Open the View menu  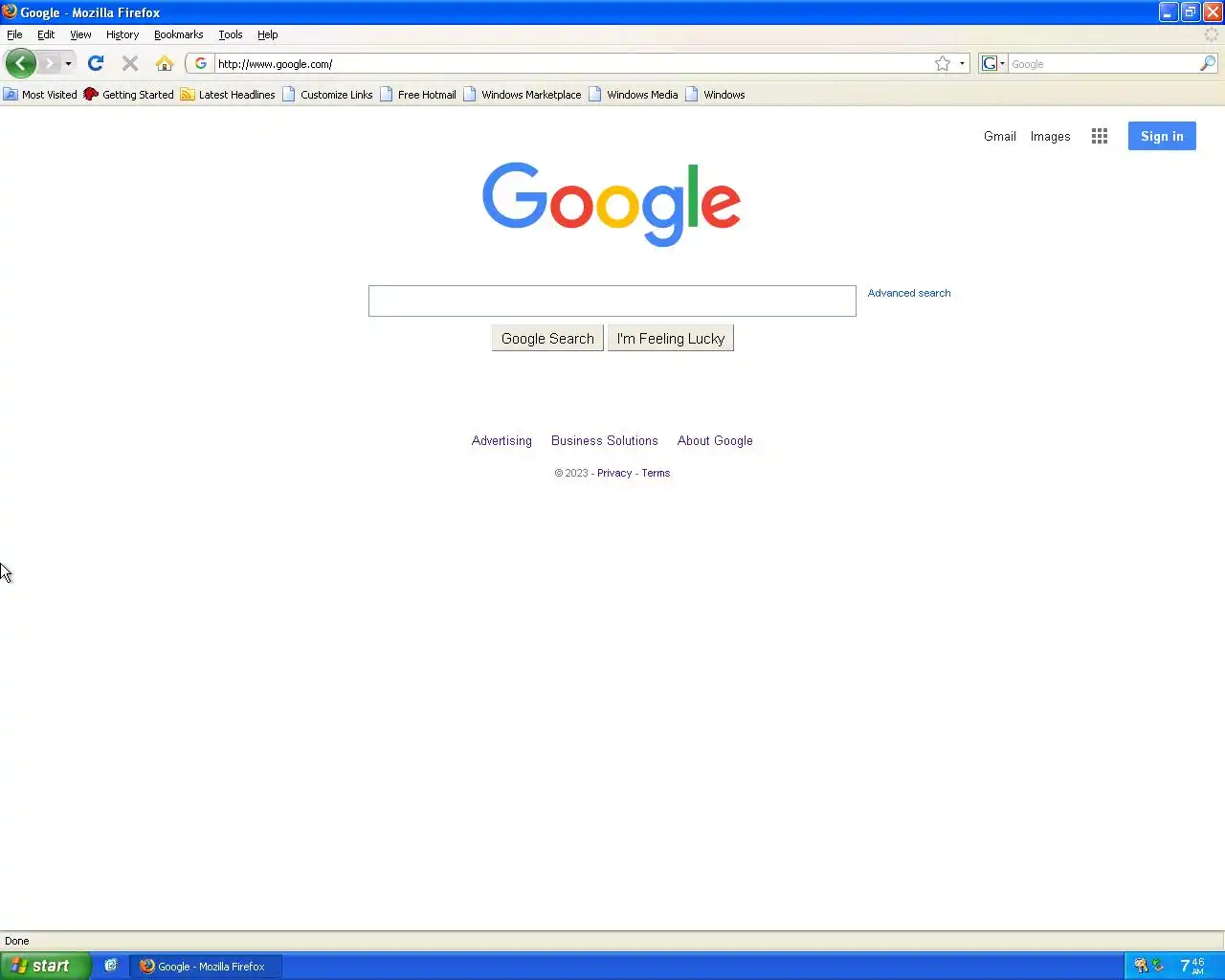[80, 34]
